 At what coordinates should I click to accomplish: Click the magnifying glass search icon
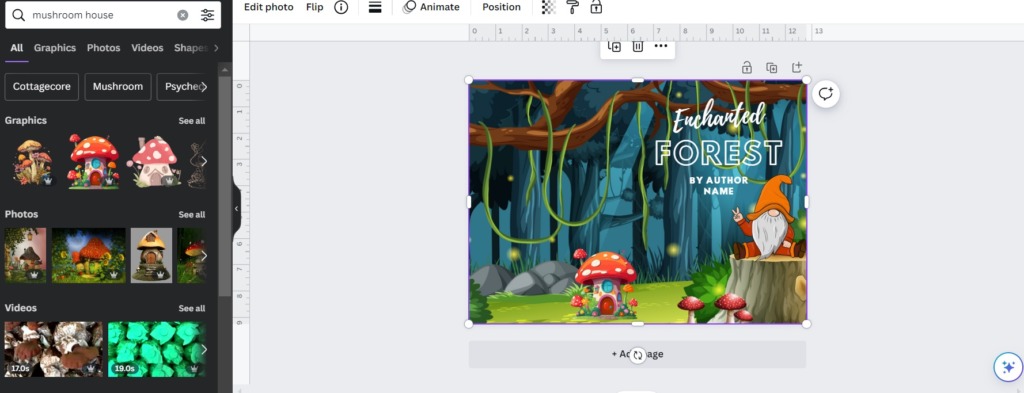pos(19,15)
